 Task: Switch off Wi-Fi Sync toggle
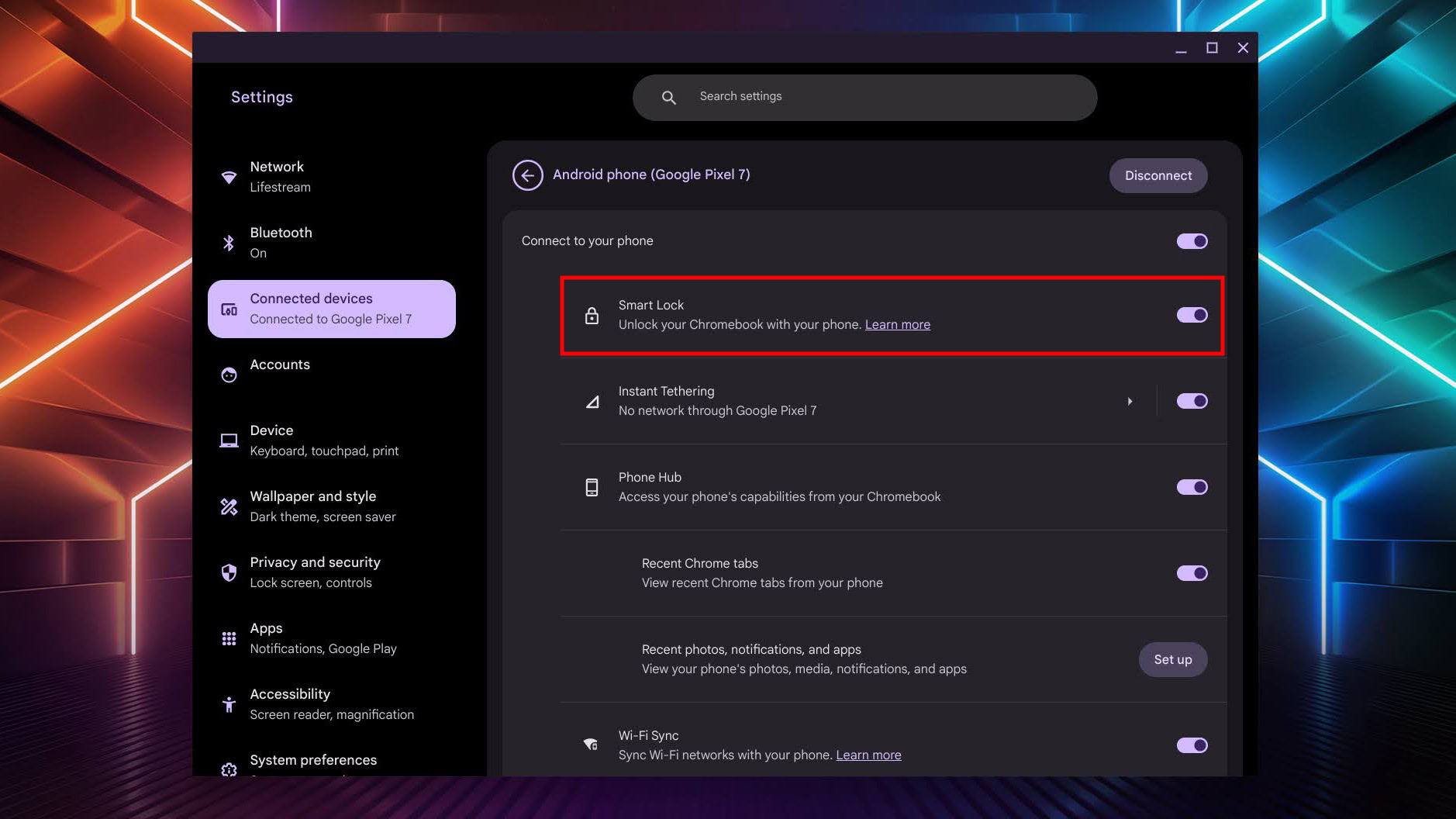tap(1192, 745)
